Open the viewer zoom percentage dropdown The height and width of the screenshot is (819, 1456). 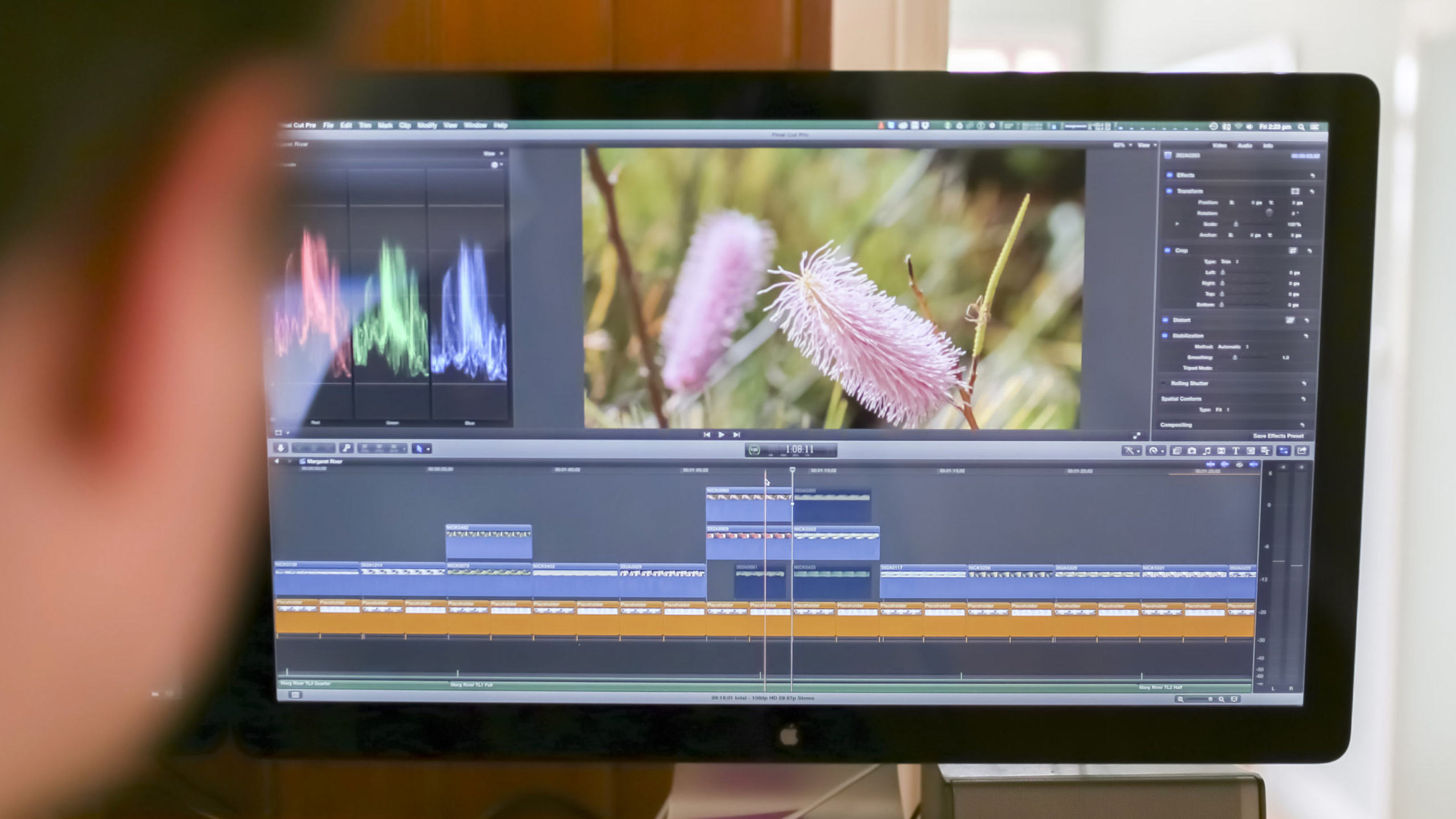pyautogui.click(x=1122, y=145)
